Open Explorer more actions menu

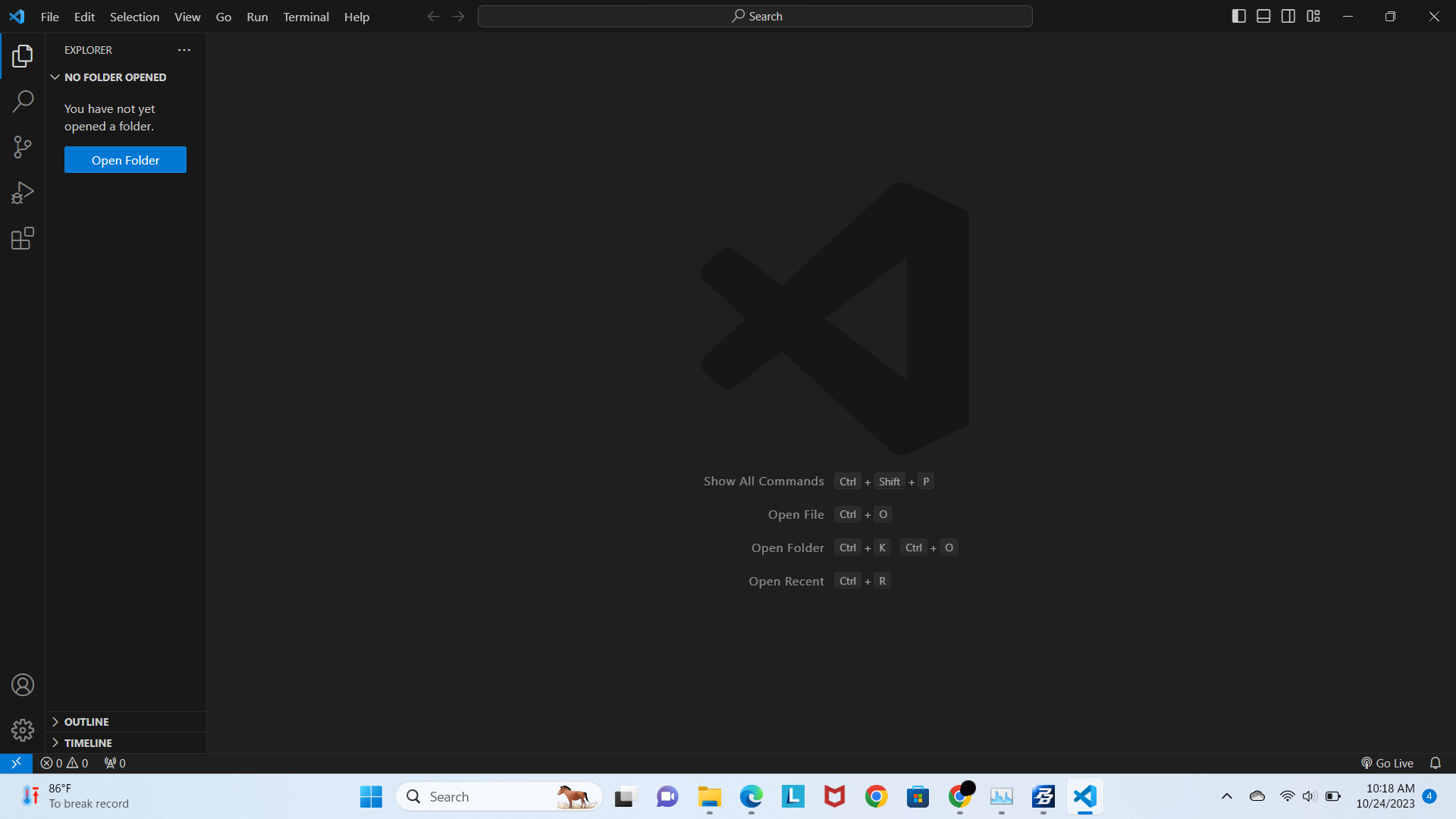click(184, 50)
